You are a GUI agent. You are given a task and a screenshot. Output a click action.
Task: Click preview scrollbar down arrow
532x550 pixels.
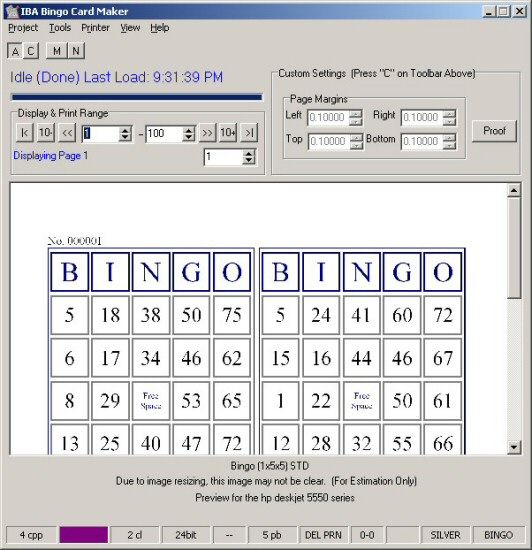point(514,447)
